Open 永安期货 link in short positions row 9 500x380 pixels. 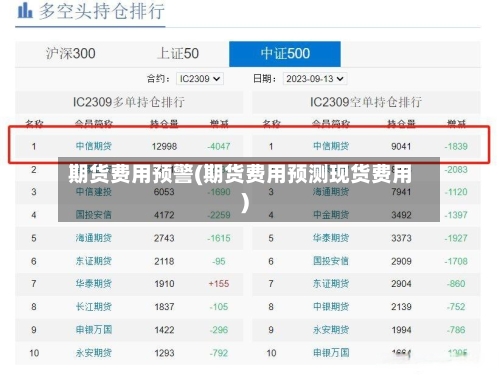pyautogui.click(x=331, y=330)
